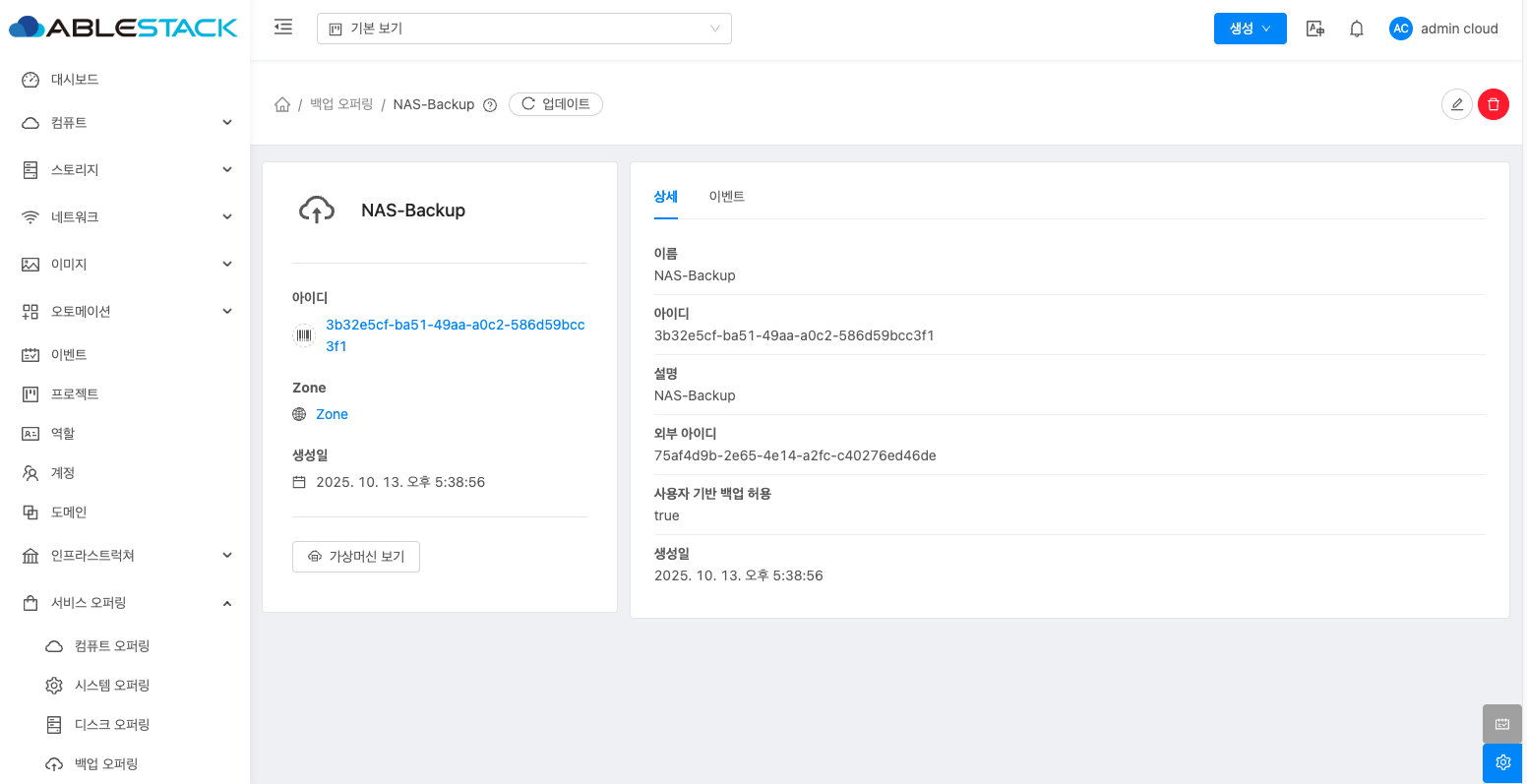Open 대시보드 in the sidebar

click(x=75, y=80)
